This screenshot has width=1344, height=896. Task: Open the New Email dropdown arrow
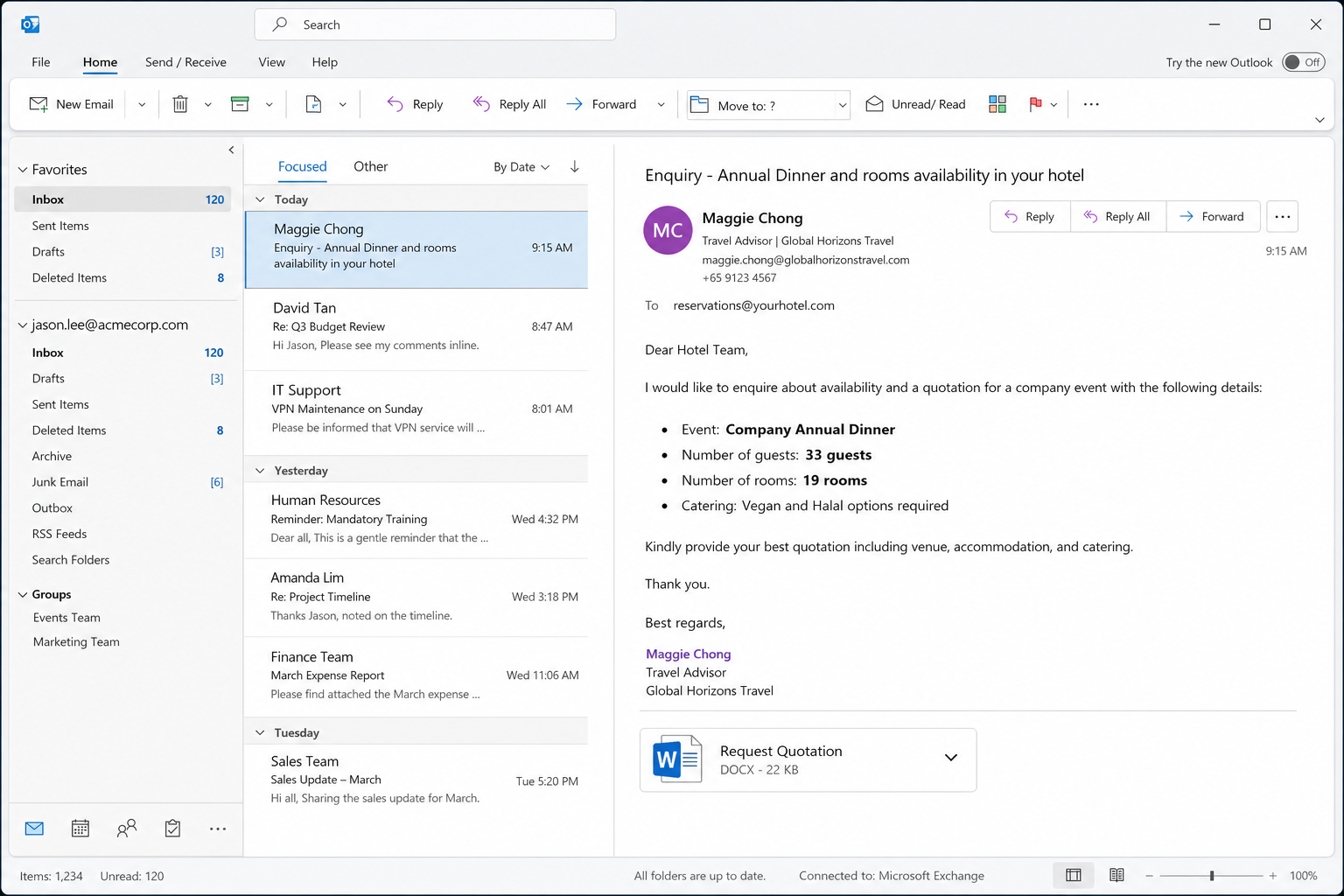(x=142, y=105)
